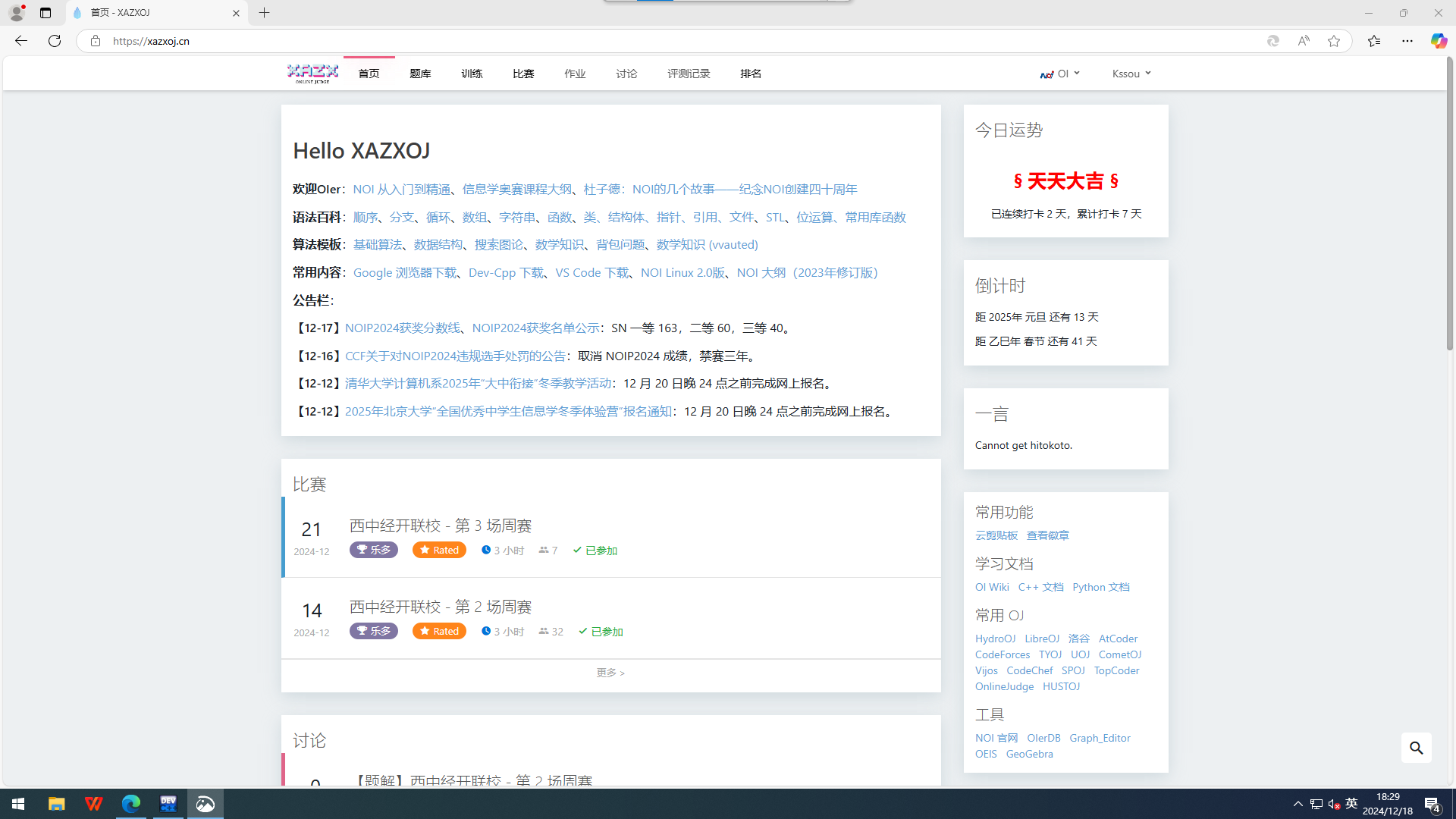The image size is (1456, 819).
Task: Click the XAZX Online Judge logo
Action: tap(312, 74)
